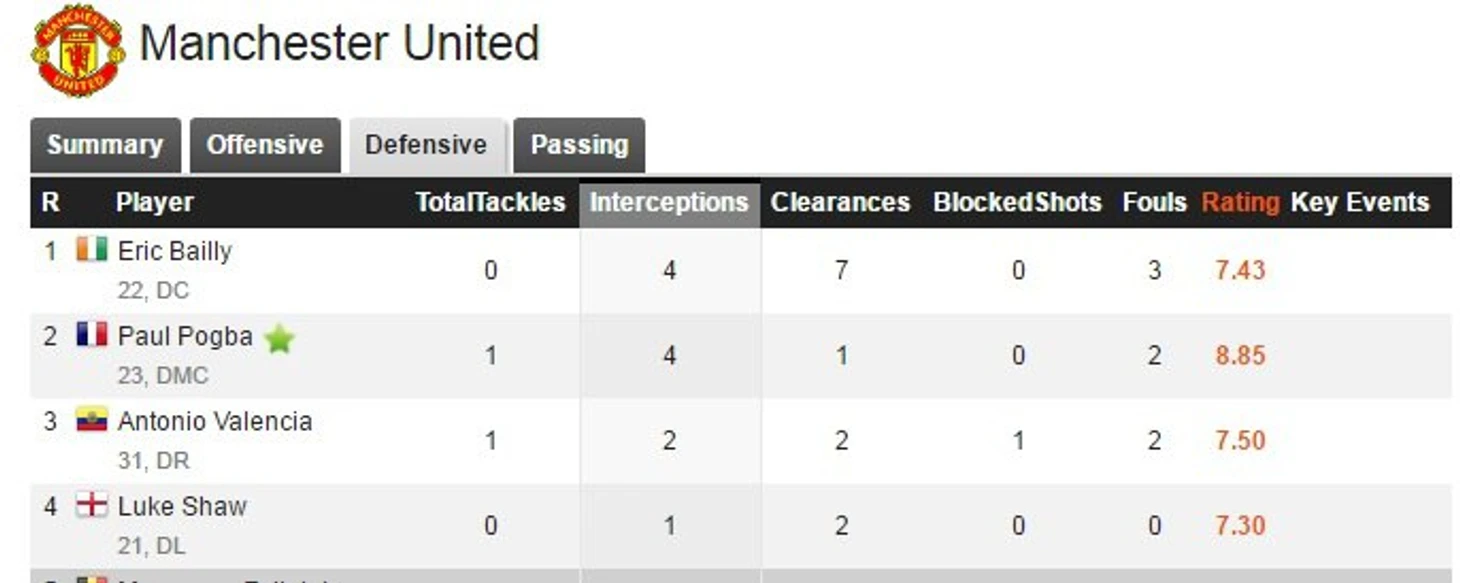1460x583 pixels.
Task: Switch to the Summary tab
Action: pyautogui.click(x=105, y=145)
